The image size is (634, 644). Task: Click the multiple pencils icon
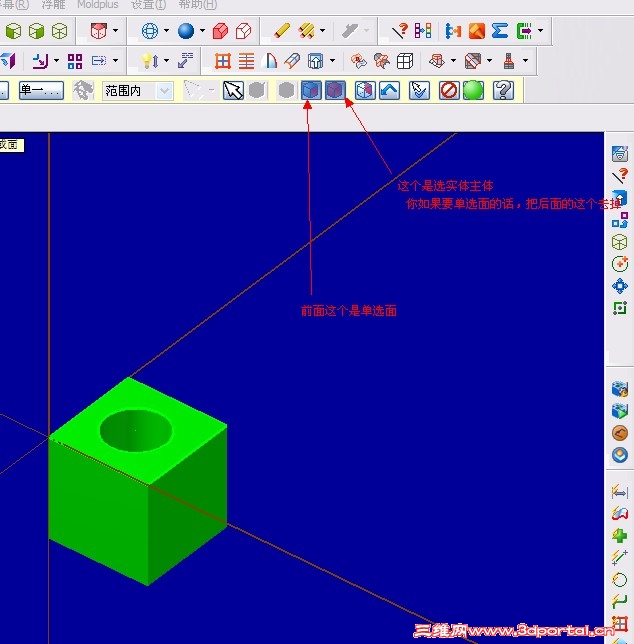(x=306, y=31)
